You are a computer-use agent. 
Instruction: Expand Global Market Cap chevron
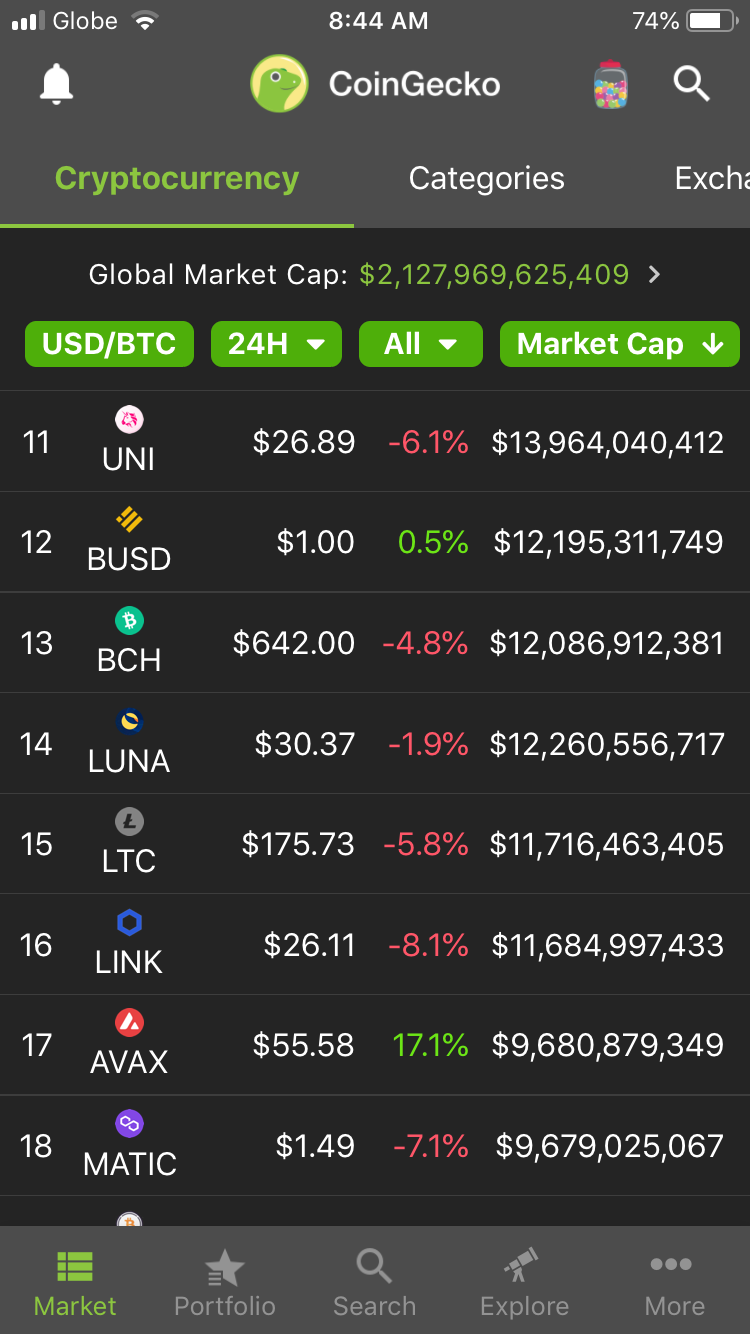[655, 274]
